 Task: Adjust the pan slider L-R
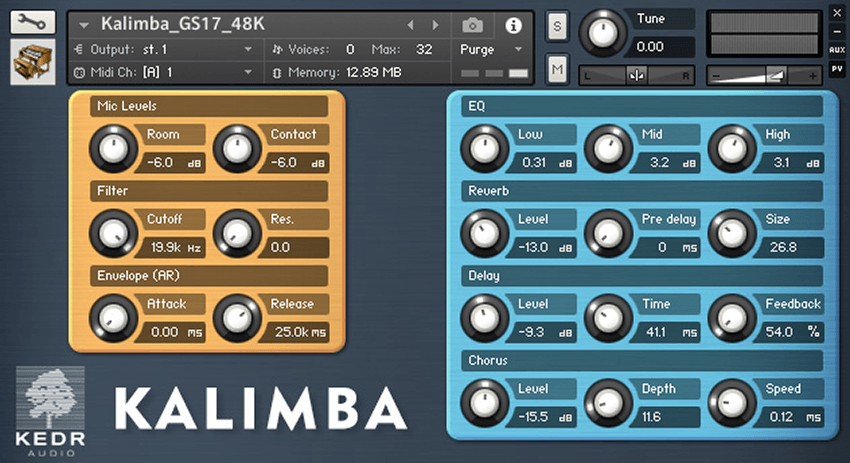pyautogui.click(x=637, y=76)
